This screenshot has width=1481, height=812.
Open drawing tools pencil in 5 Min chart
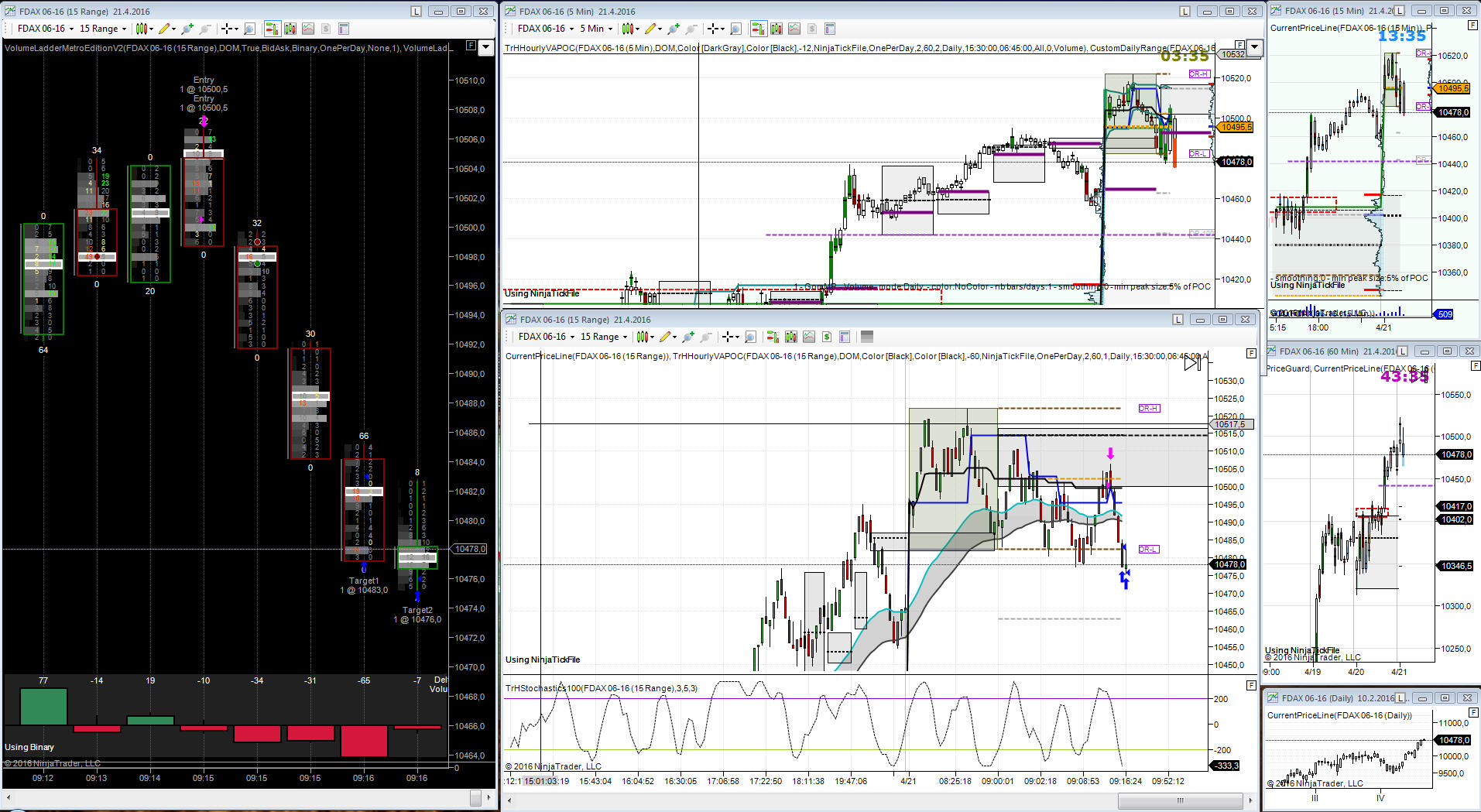click(652, 29)
